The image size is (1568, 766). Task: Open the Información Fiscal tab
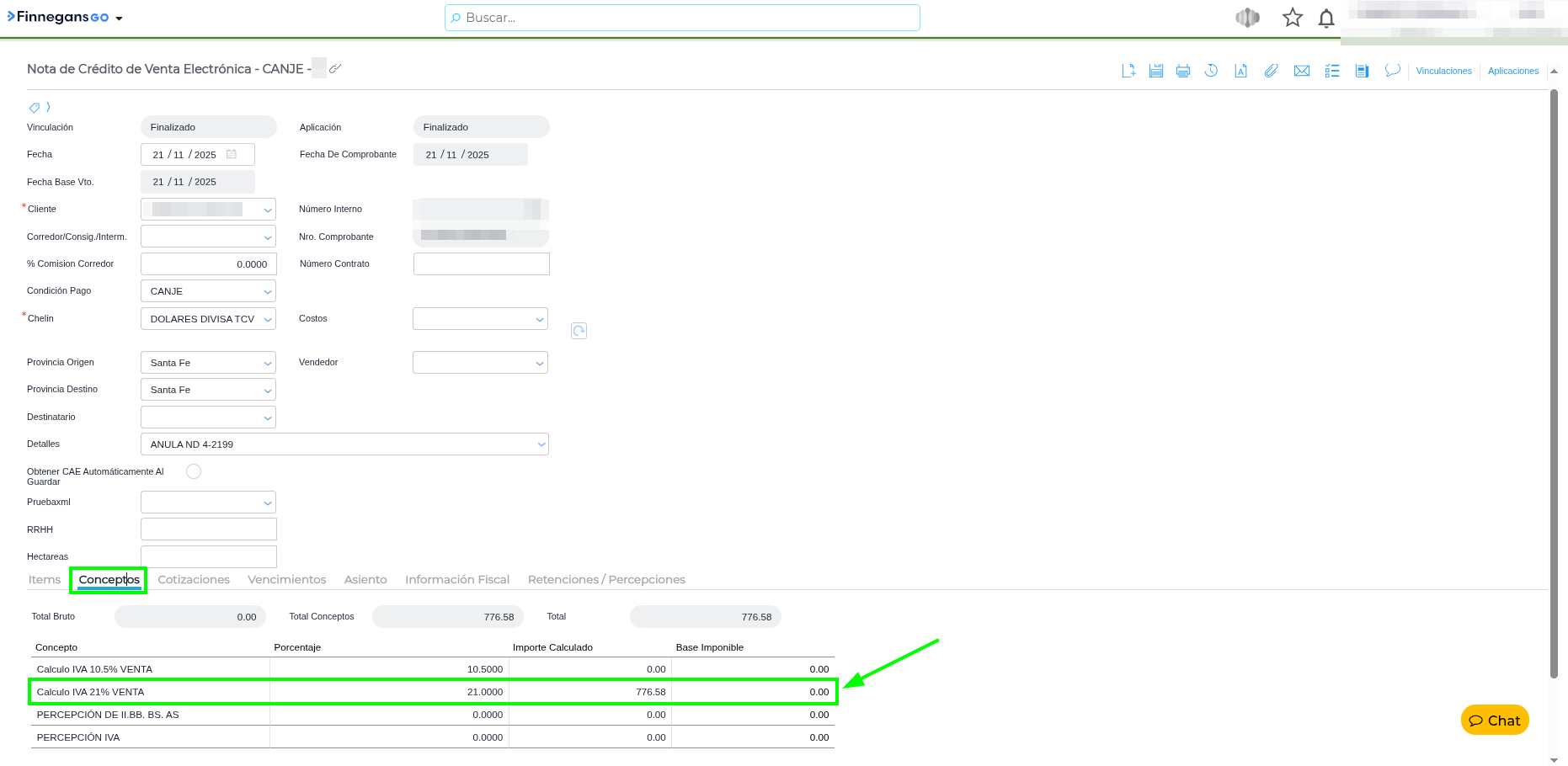(x=457, y=580)
